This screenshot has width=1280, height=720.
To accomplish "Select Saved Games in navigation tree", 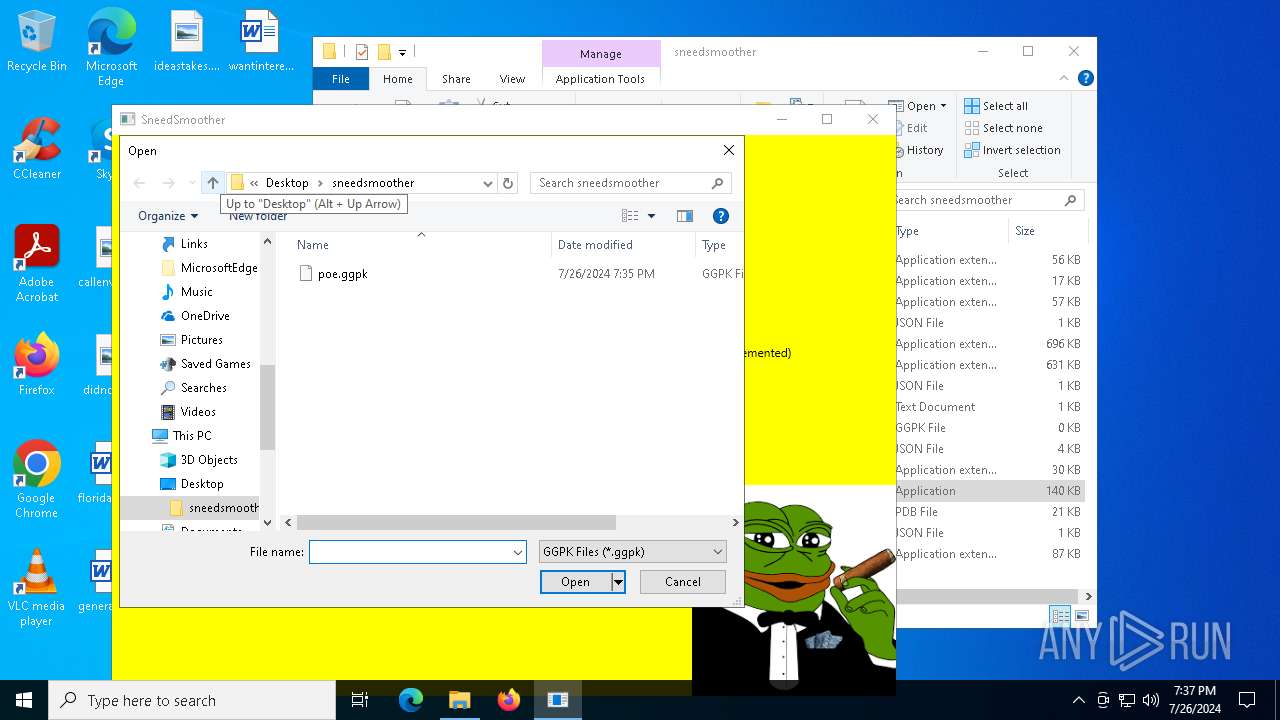I will click(x=215, y=364).
